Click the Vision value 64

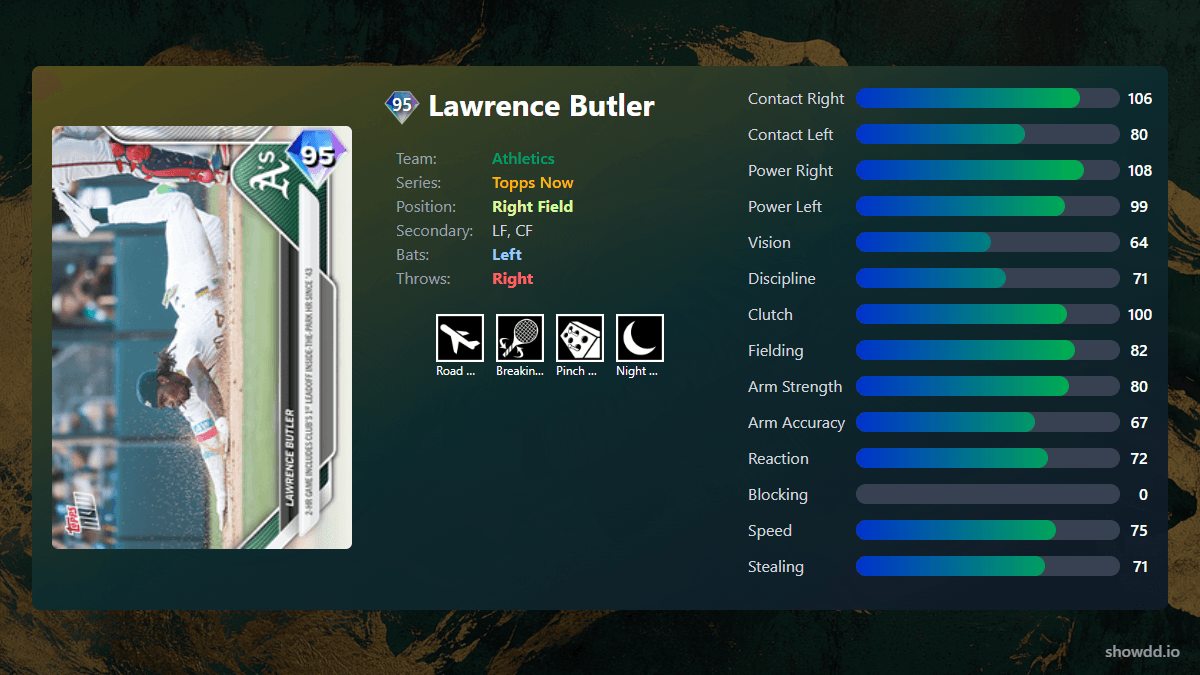click(1140, 242)
